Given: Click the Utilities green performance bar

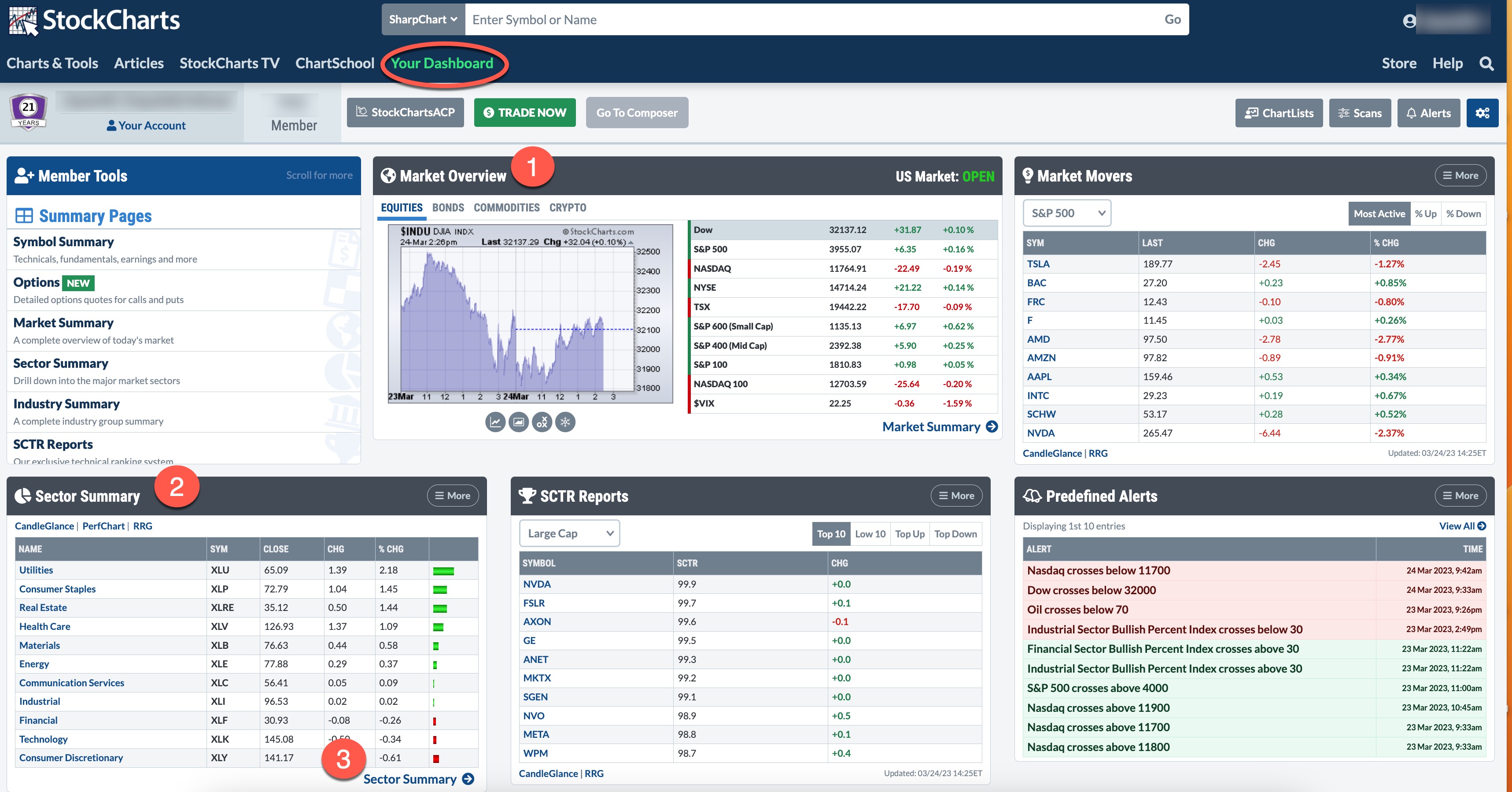Looking at the screenshot, I should [x=443, y=571].
